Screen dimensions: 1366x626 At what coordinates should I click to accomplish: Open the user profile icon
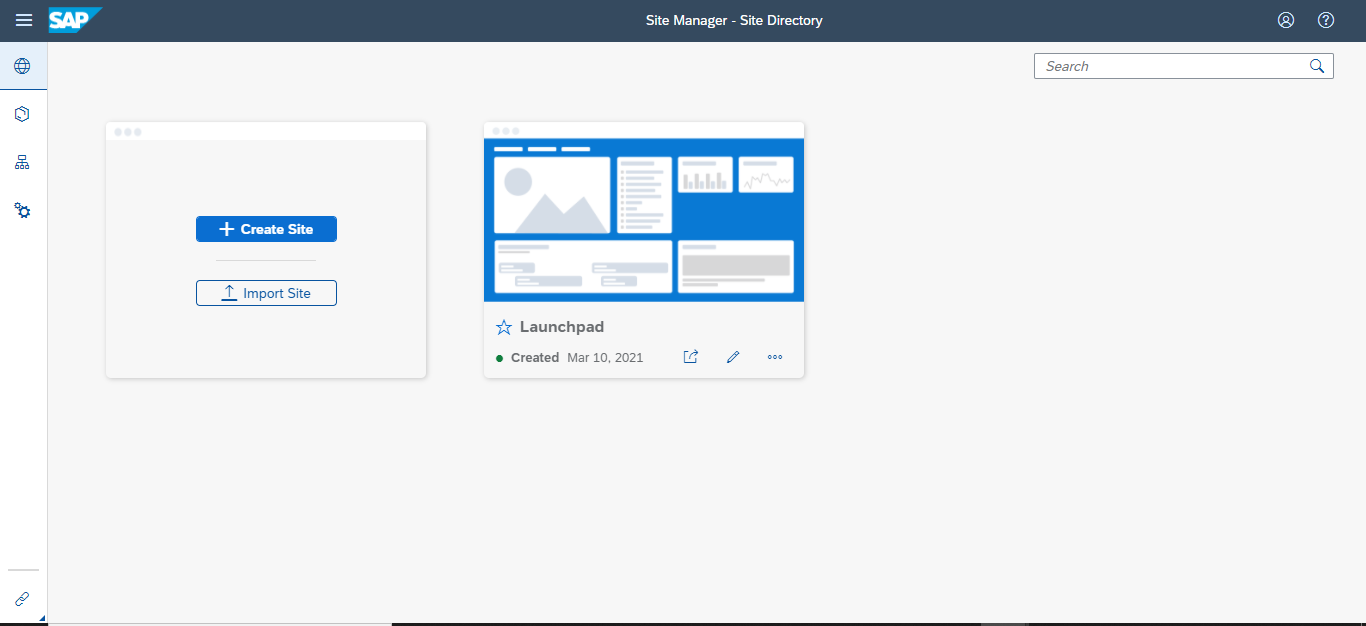(x=1286, y=20)
